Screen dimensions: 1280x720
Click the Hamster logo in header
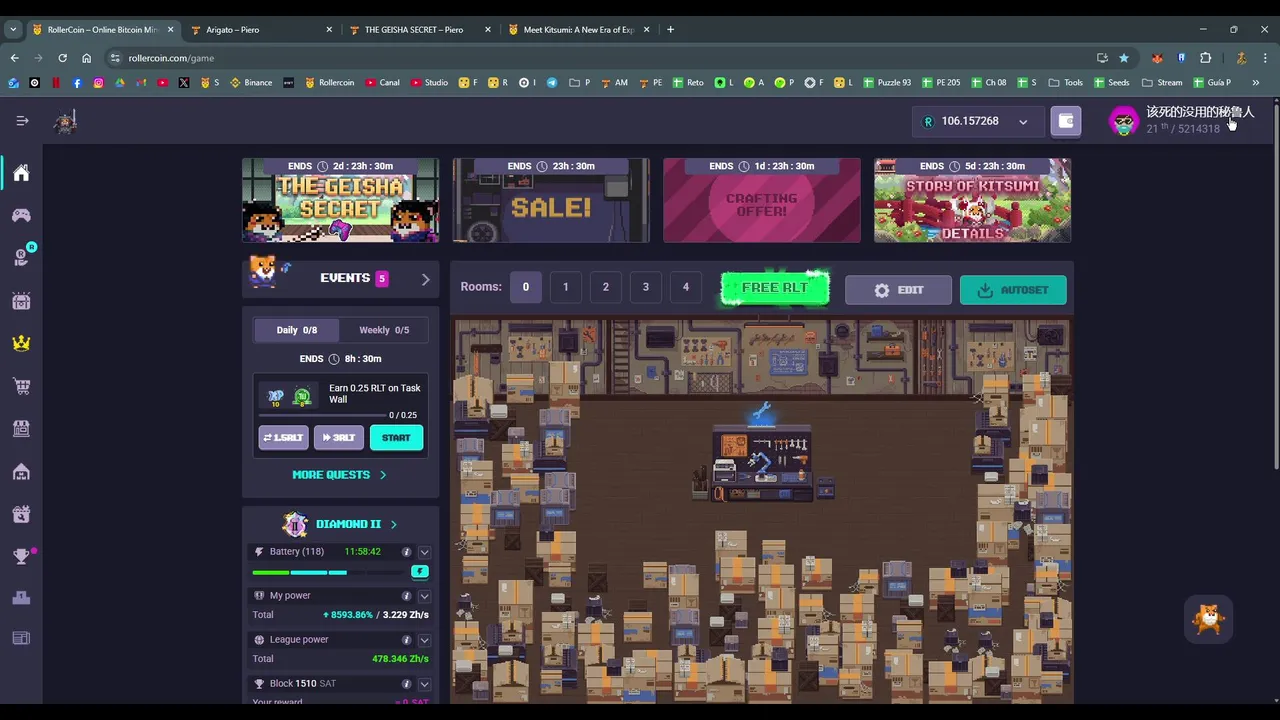(x=66, y=122)
